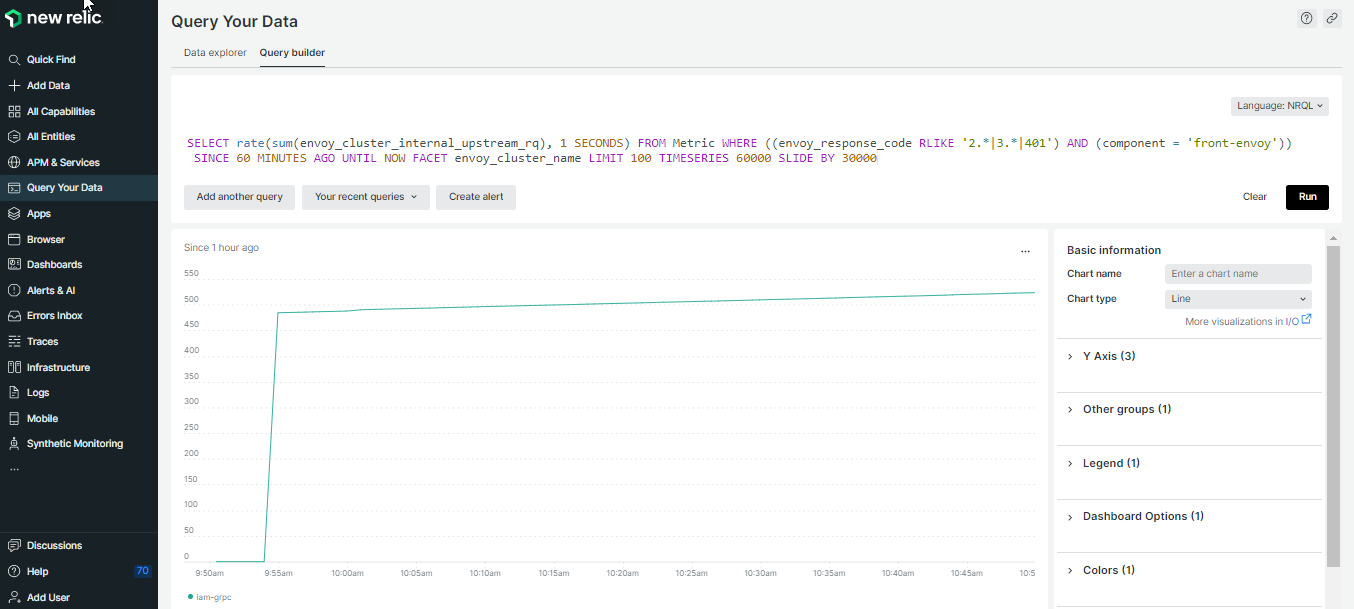1354x609 pixels.
Task: Click the Synthetic Monitoring icon
Action: (14, 444)
